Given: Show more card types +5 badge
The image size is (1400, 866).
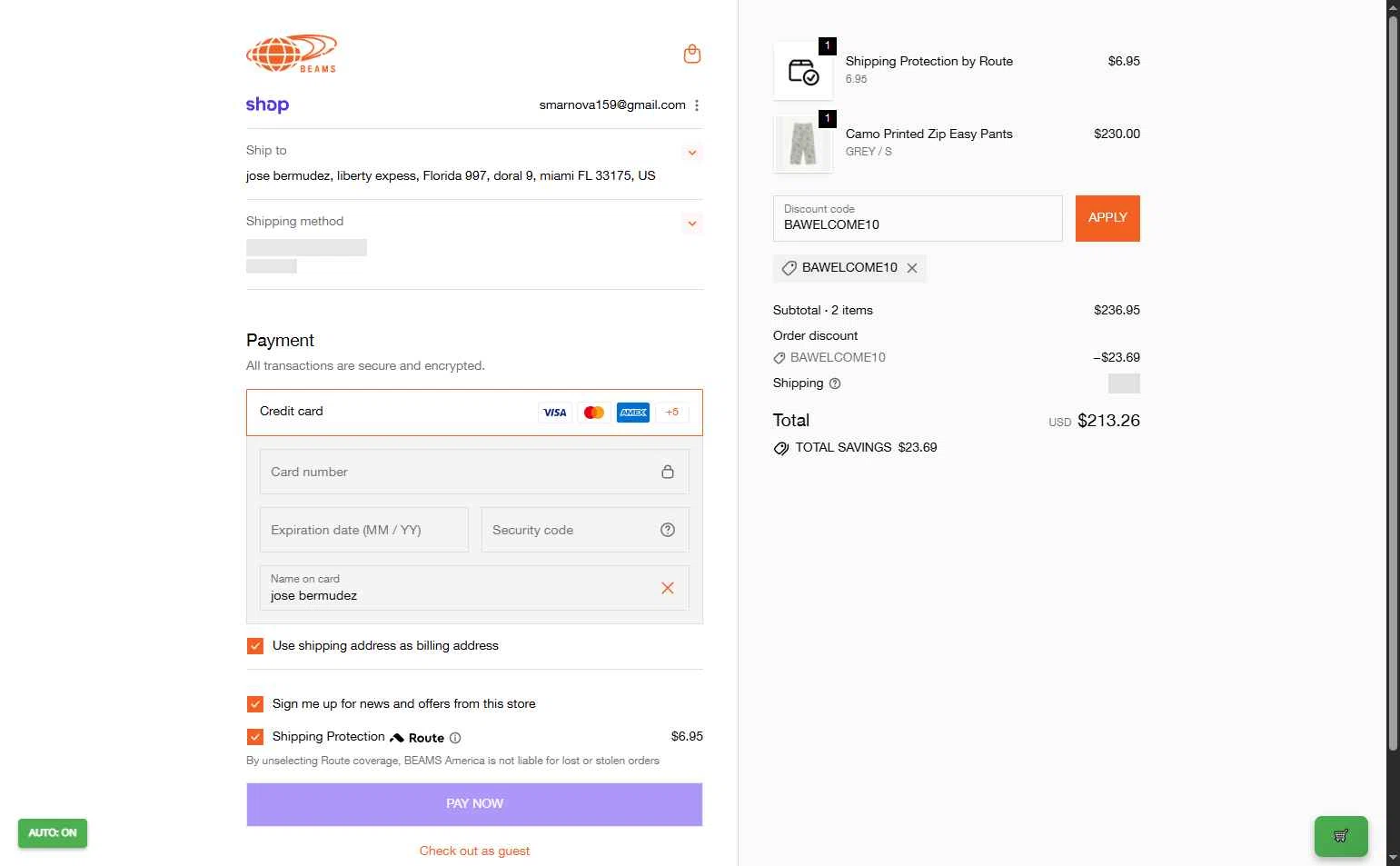Looking at the screenshot, I should [672, 413].
